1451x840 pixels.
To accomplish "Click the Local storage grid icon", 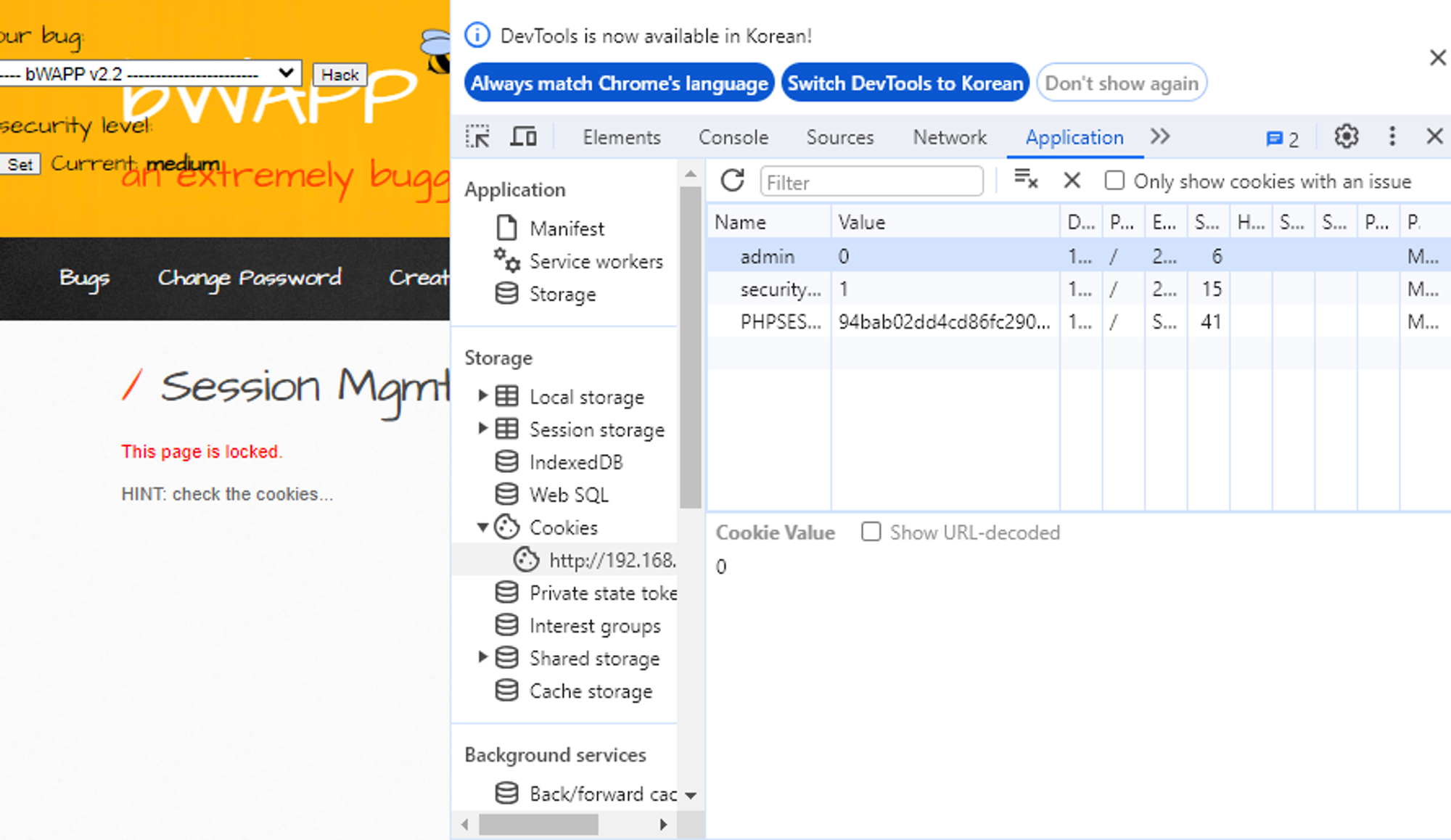I will click(x=506, y=396).
